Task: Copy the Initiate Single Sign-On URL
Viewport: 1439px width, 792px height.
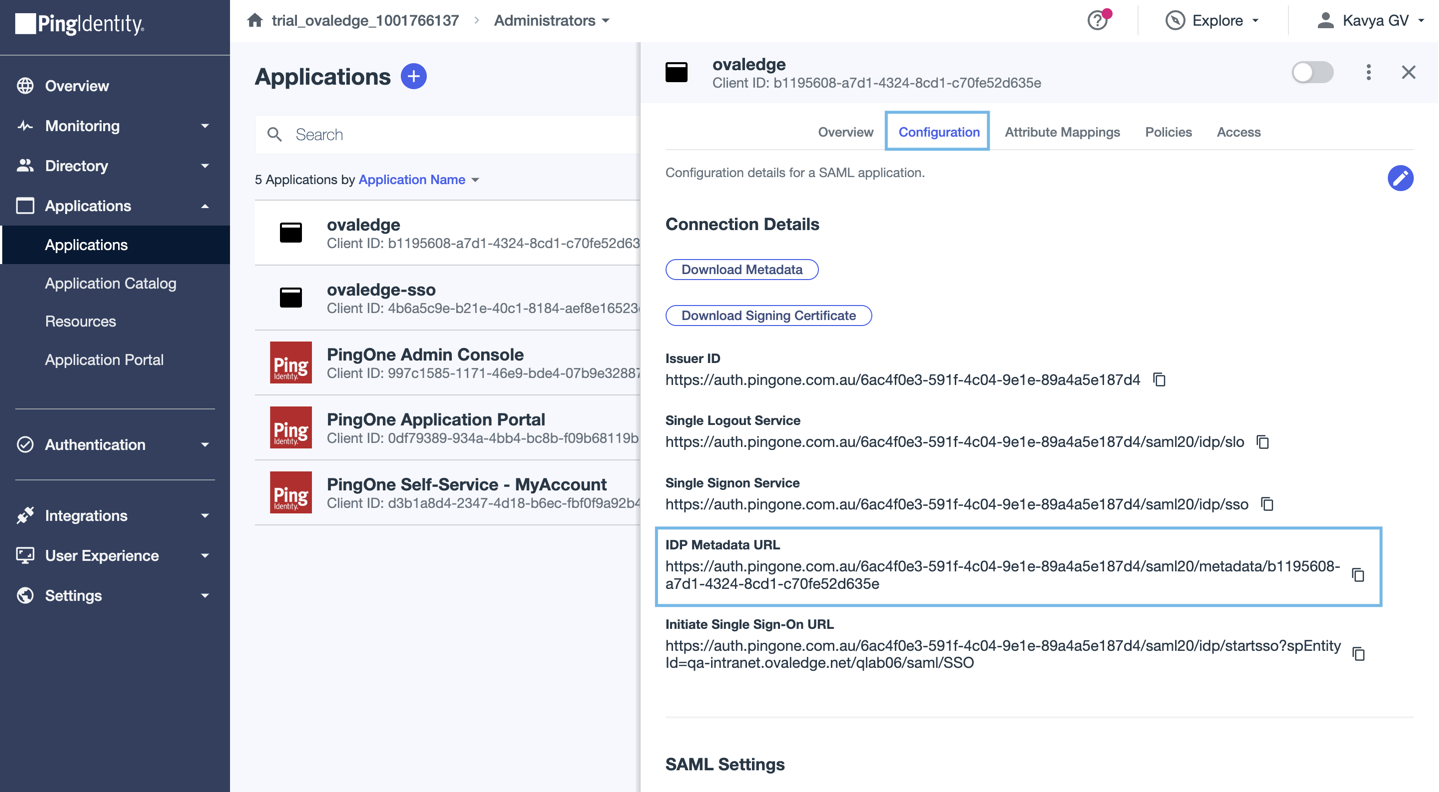Action: (1358, 654)
